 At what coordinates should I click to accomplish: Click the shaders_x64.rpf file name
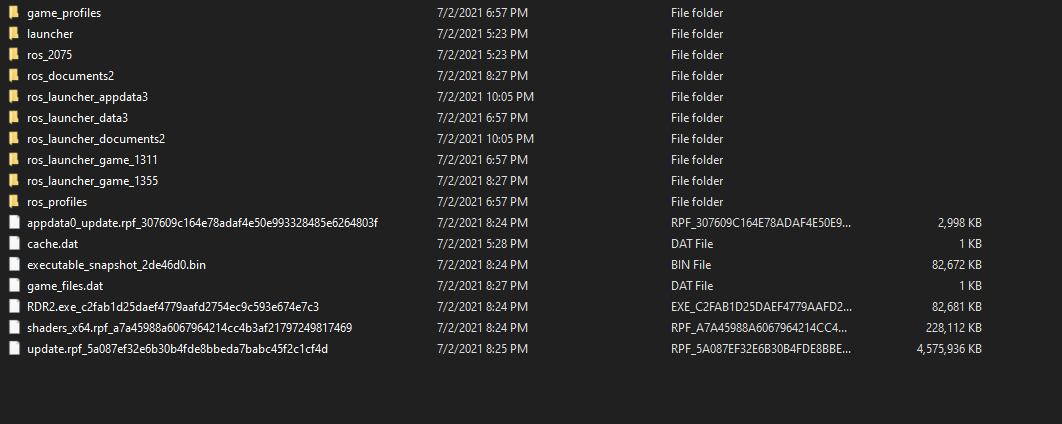tap(190, 328)
